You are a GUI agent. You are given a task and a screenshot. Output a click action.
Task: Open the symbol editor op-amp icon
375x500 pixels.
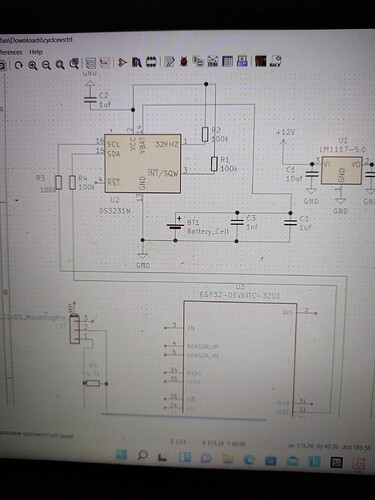coord(122,62)
